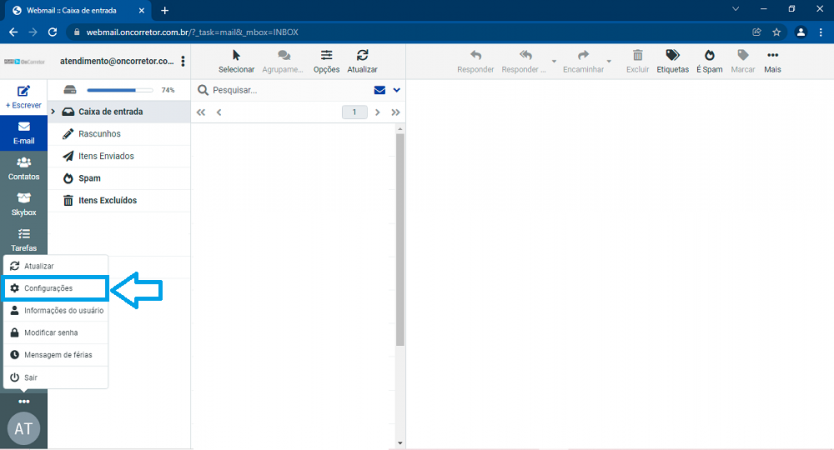Click the Marcar tag icon
This screenshot has width=834, height=450.
[743, 55]
